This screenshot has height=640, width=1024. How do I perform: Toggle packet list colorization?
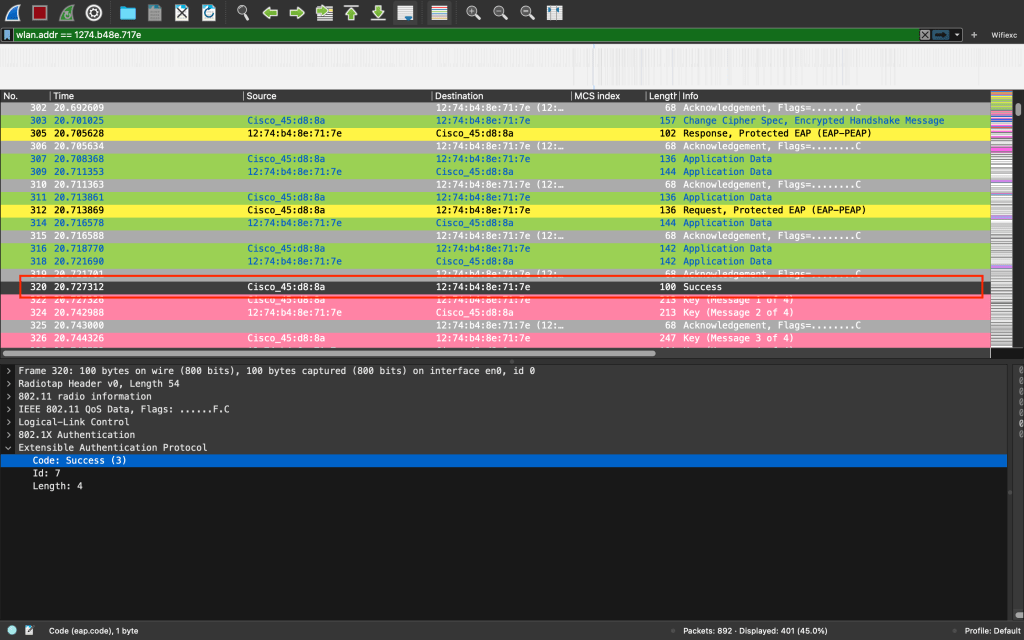(438, 13)
